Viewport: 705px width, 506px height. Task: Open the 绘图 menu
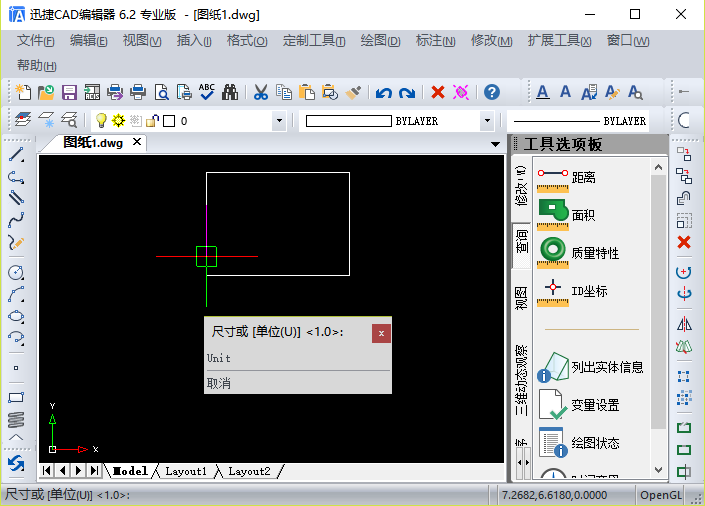380,41
